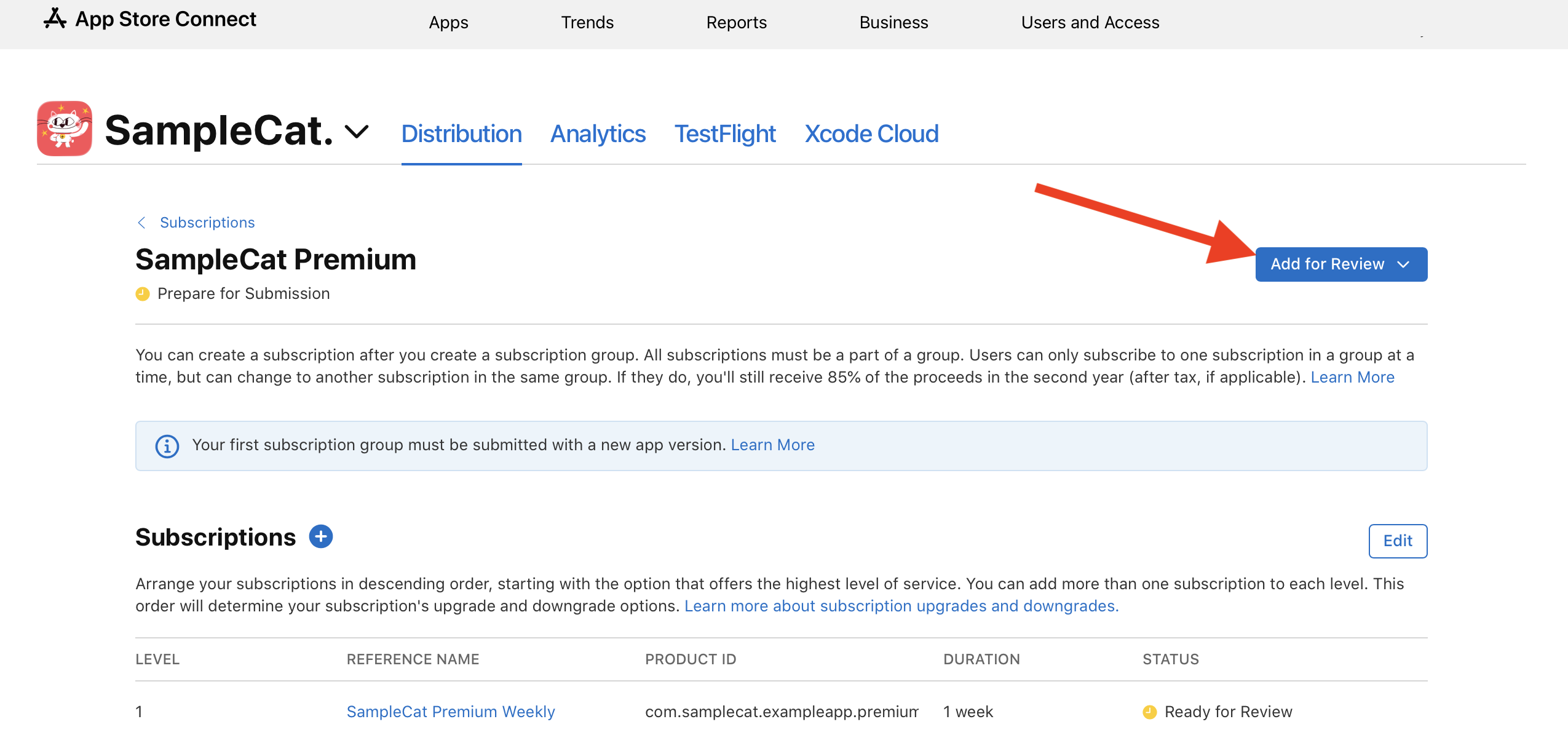Open SampleCat Premium Weekly subscription
The width and height of the screenshot is (1568, 743).
click(x=451, y=712)
